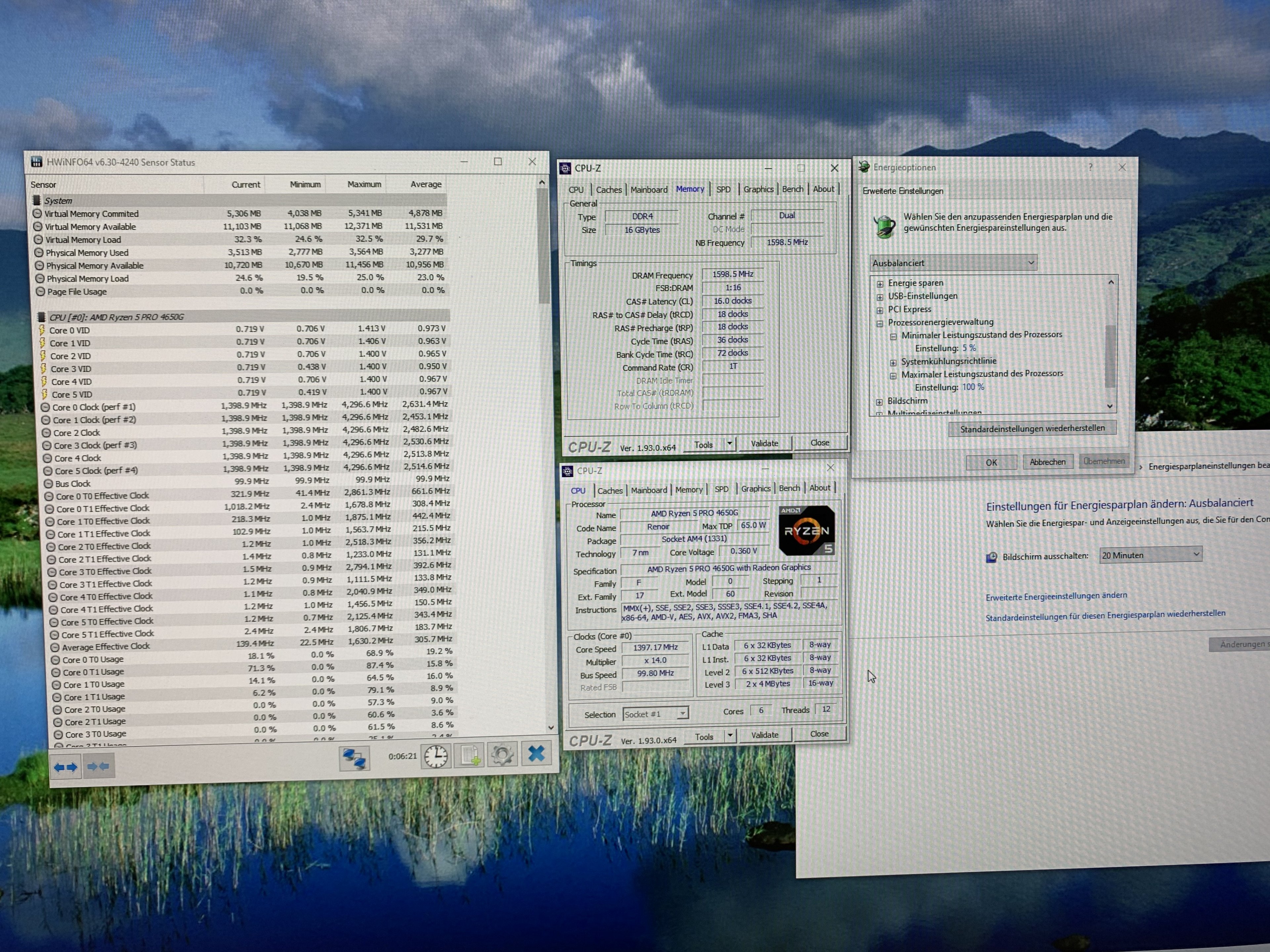This screenshot has width=1270, height=952.
Task: Click HWiNFO collapse columns arrows icon
Action: 98,766
